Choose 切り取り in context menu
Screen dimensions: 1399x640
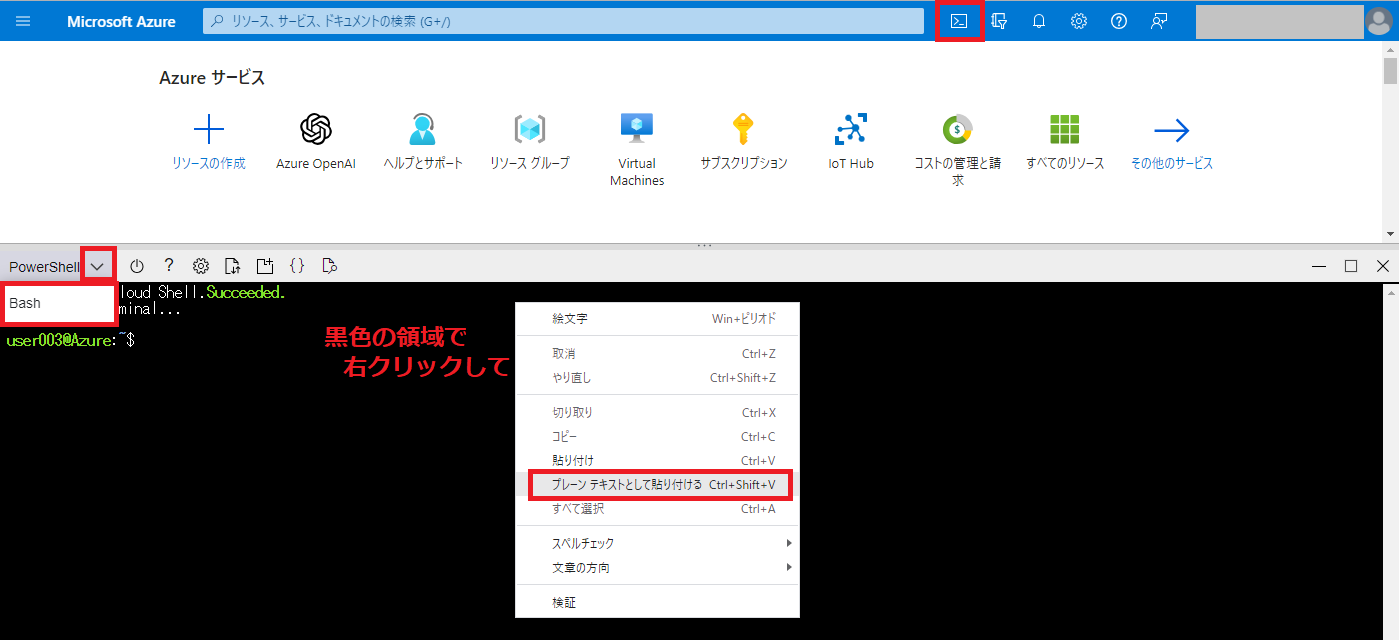(x=657, y=413)
